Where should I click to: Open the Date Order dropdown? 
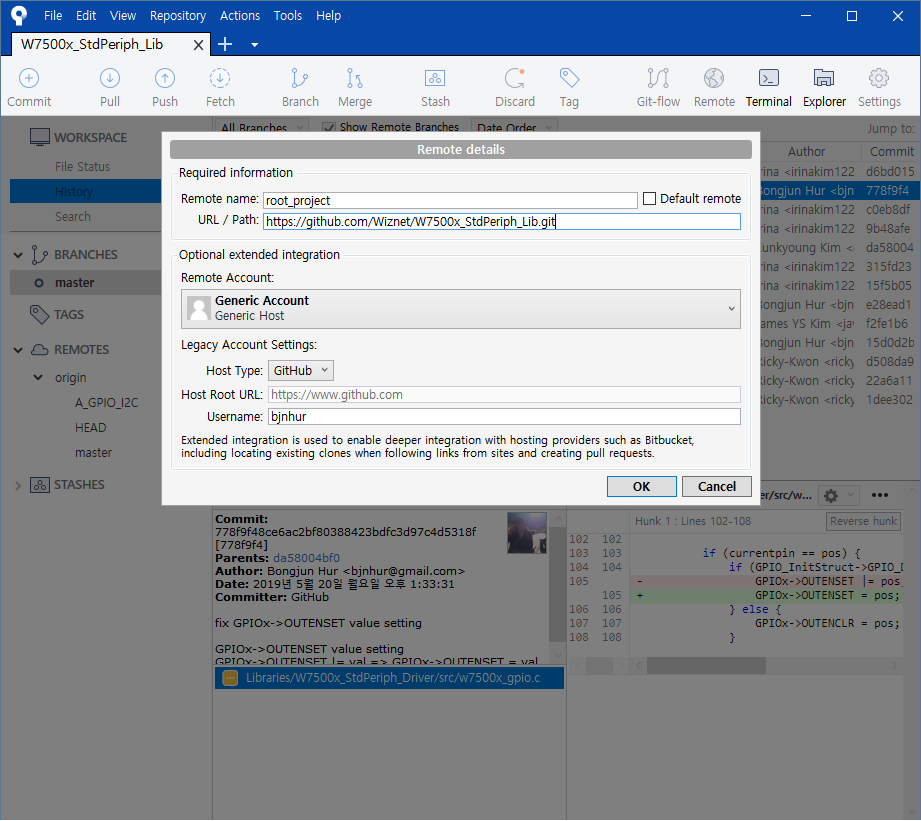coord(514,127)
